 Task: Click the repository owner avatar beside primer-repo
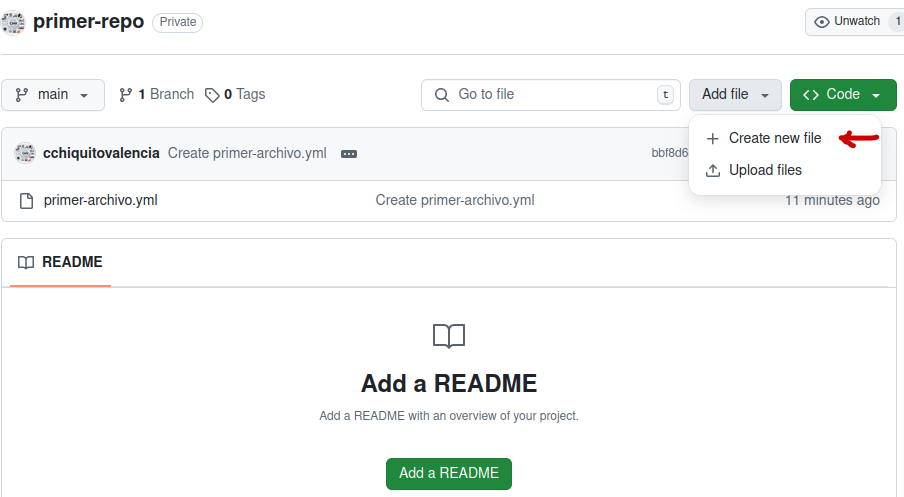13,22
